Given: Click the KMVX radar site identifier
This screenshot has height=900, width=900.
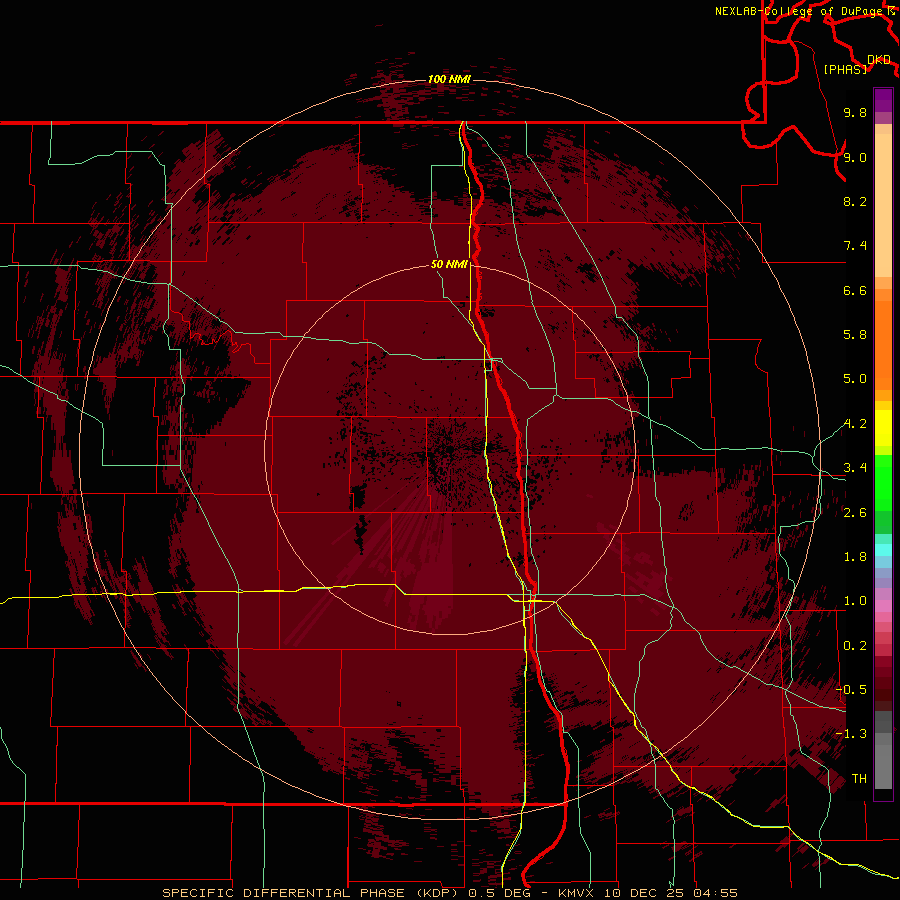Looking at the screenshot, I should click(x=576, y=893).
